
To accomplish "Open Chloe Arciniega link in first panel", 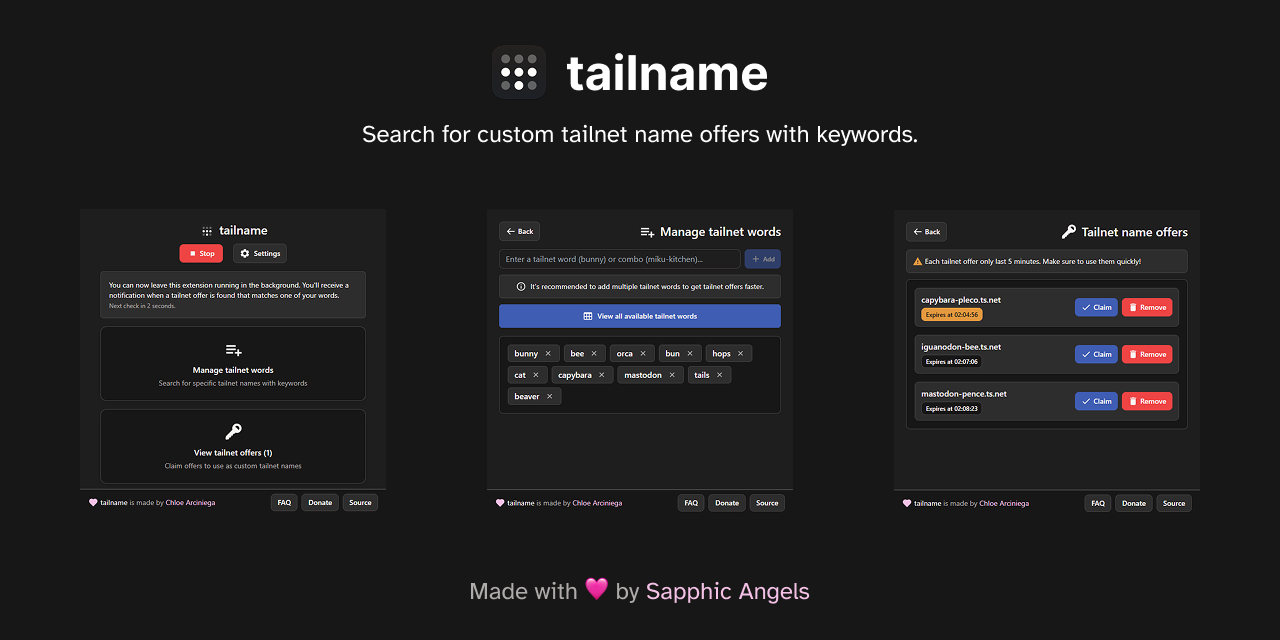I will pyautogui.click(x=190, y=503).
